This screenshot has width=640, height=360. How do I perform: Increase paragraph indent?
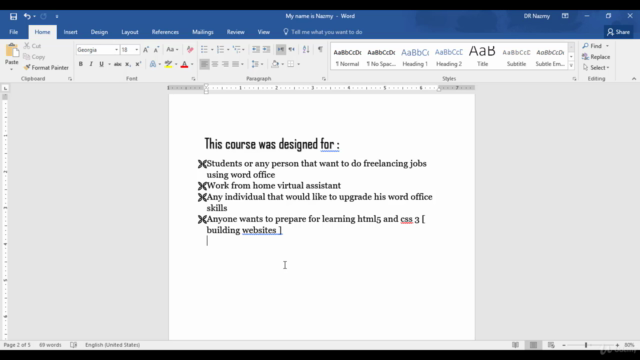click(267, 50)
